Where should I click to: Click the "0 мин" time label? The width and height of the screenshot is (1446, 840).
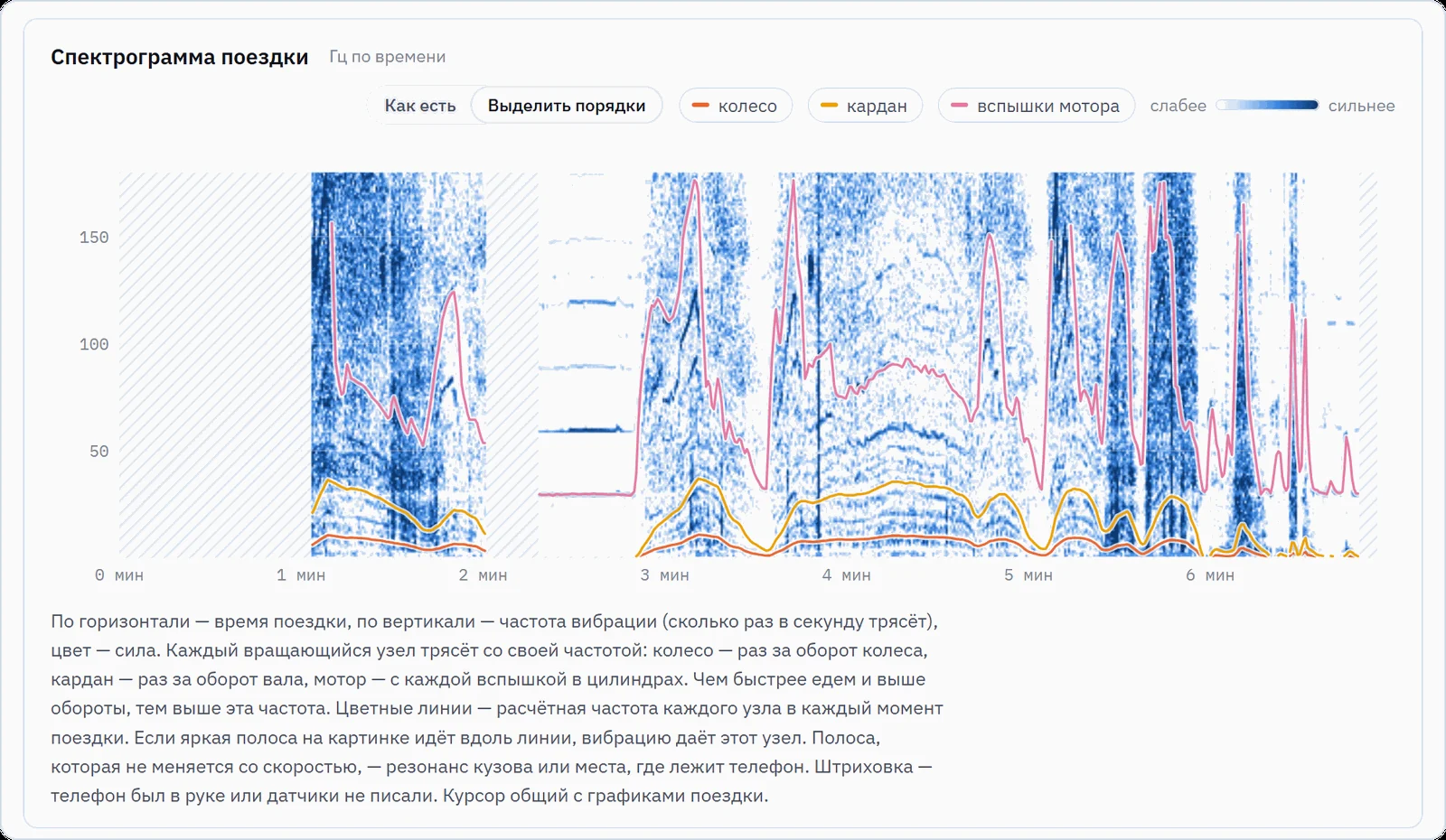[119, 575]
